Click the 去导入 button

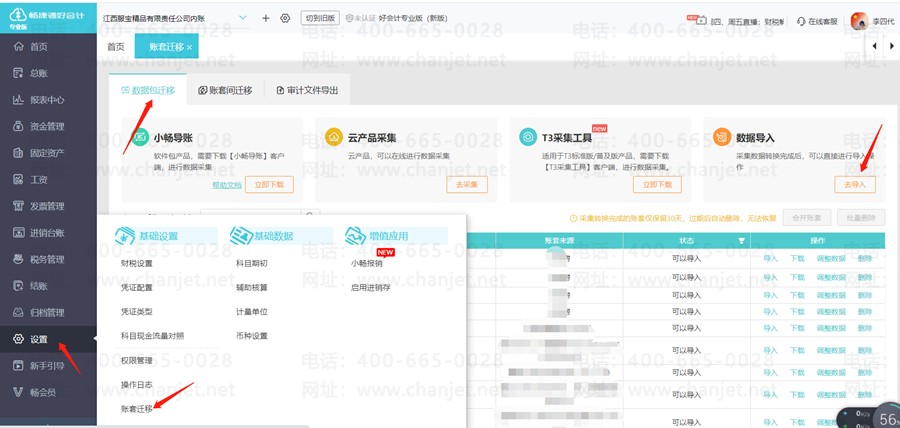855,185
